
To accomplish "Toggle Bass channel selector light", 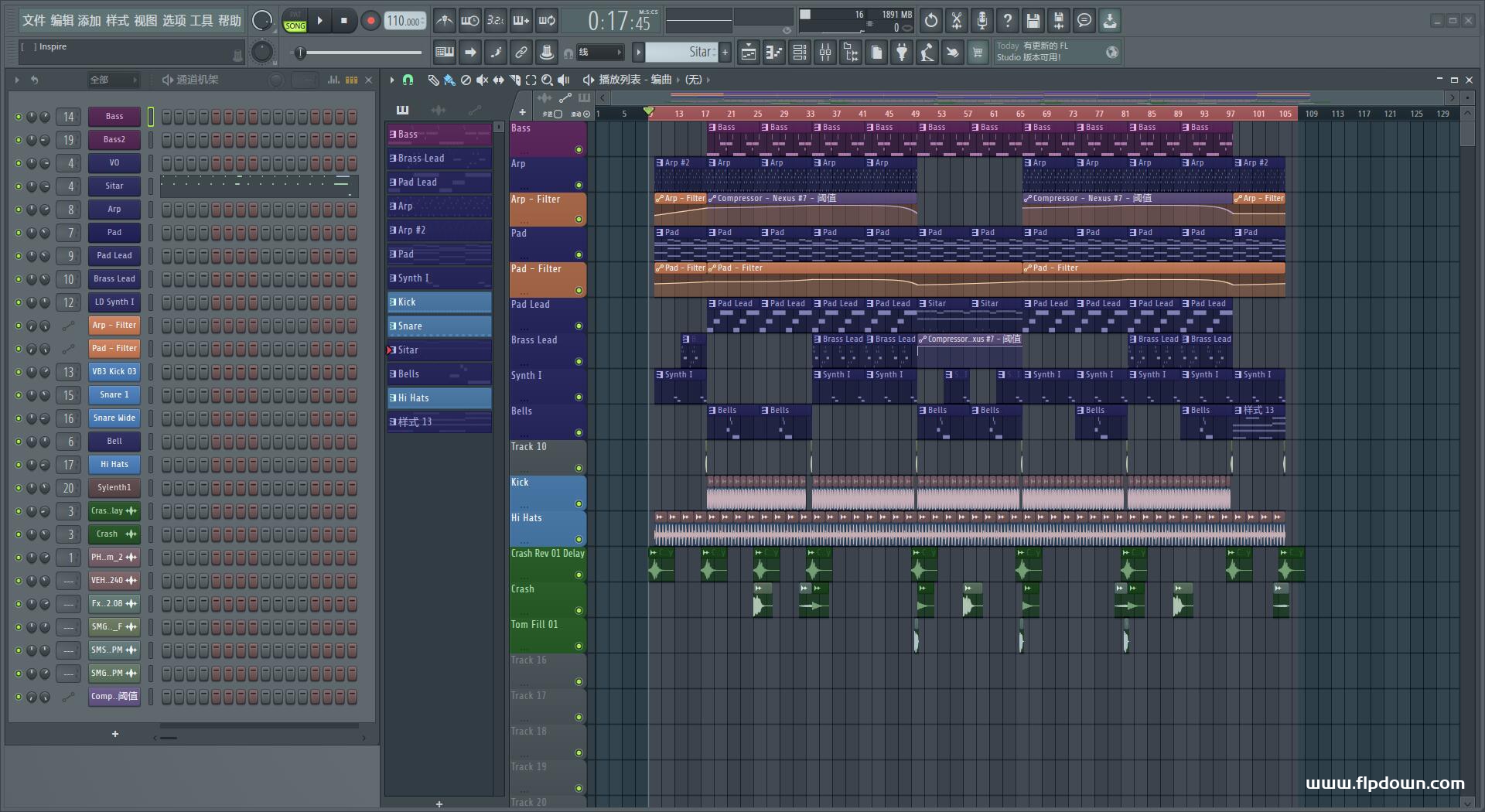I will click(x=151, y=117).
